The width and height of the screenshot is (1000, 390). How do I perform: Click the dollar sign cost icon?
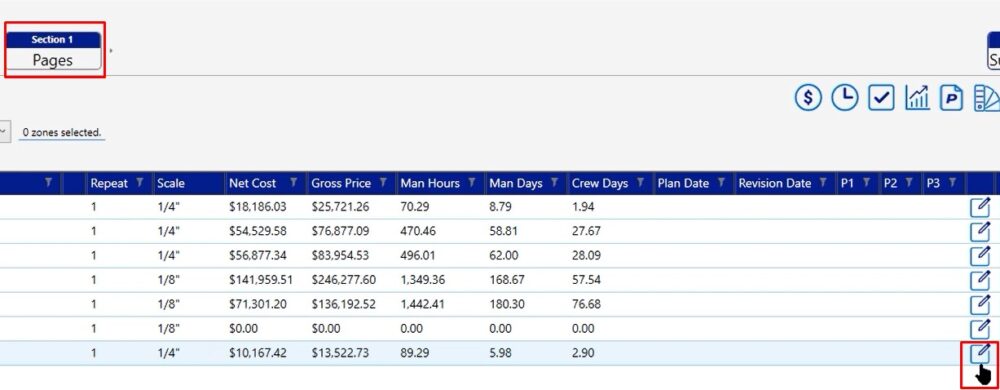(808, 98)
